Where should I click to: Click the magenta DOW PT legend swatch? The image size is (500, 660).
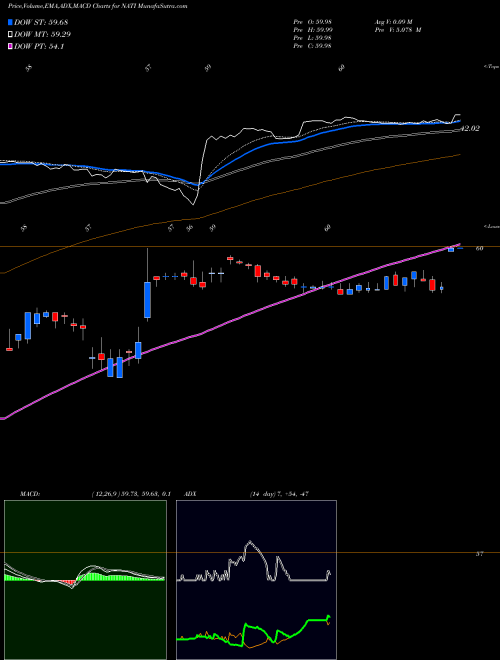click(x=11, y=47)
